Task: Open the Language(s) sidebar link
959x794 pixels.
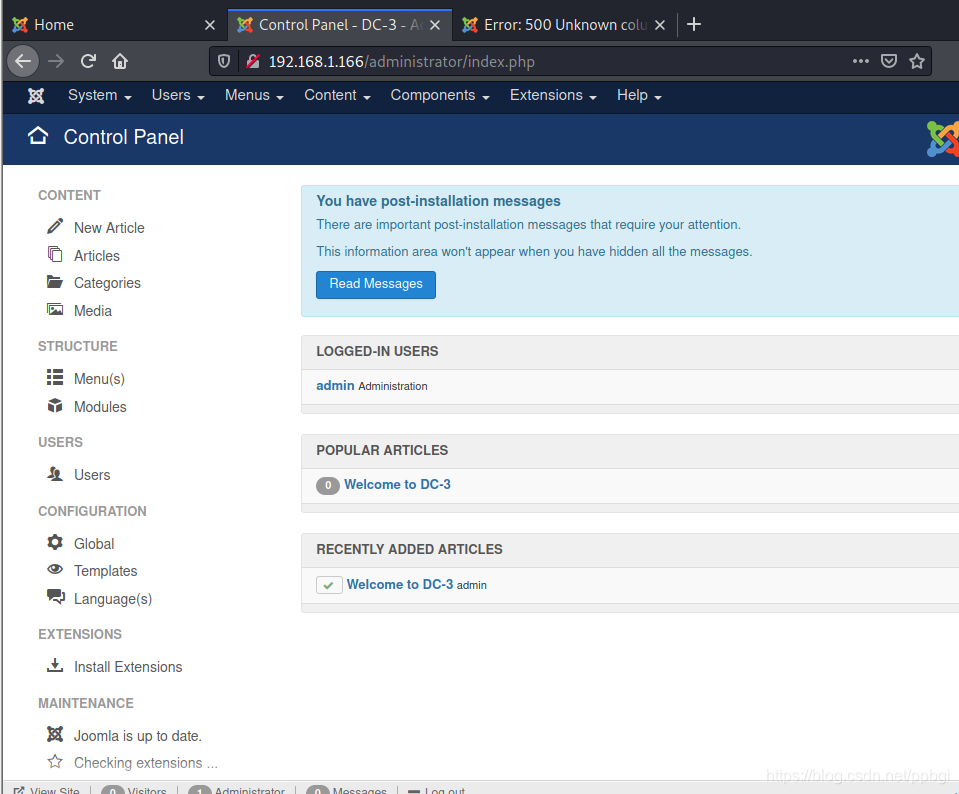Action: tap(113, 599)
